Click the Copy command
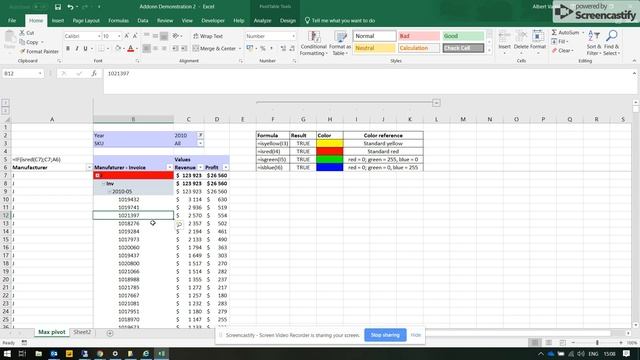640x360 pixels. click(29, 42)
